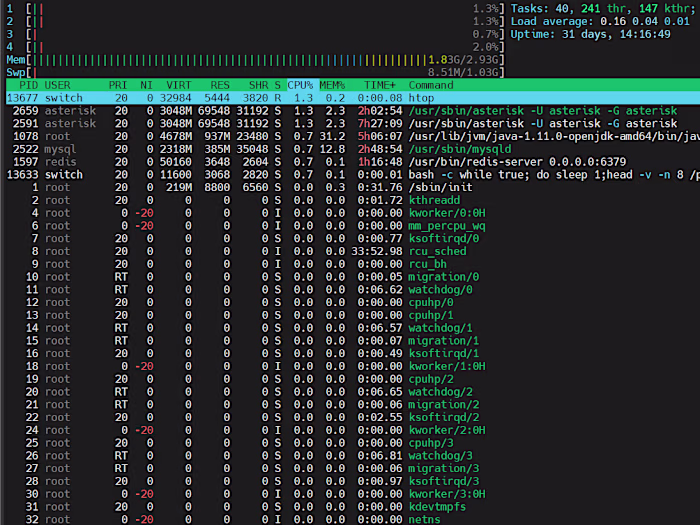Sort by USER column header

[x=58, y=85]
